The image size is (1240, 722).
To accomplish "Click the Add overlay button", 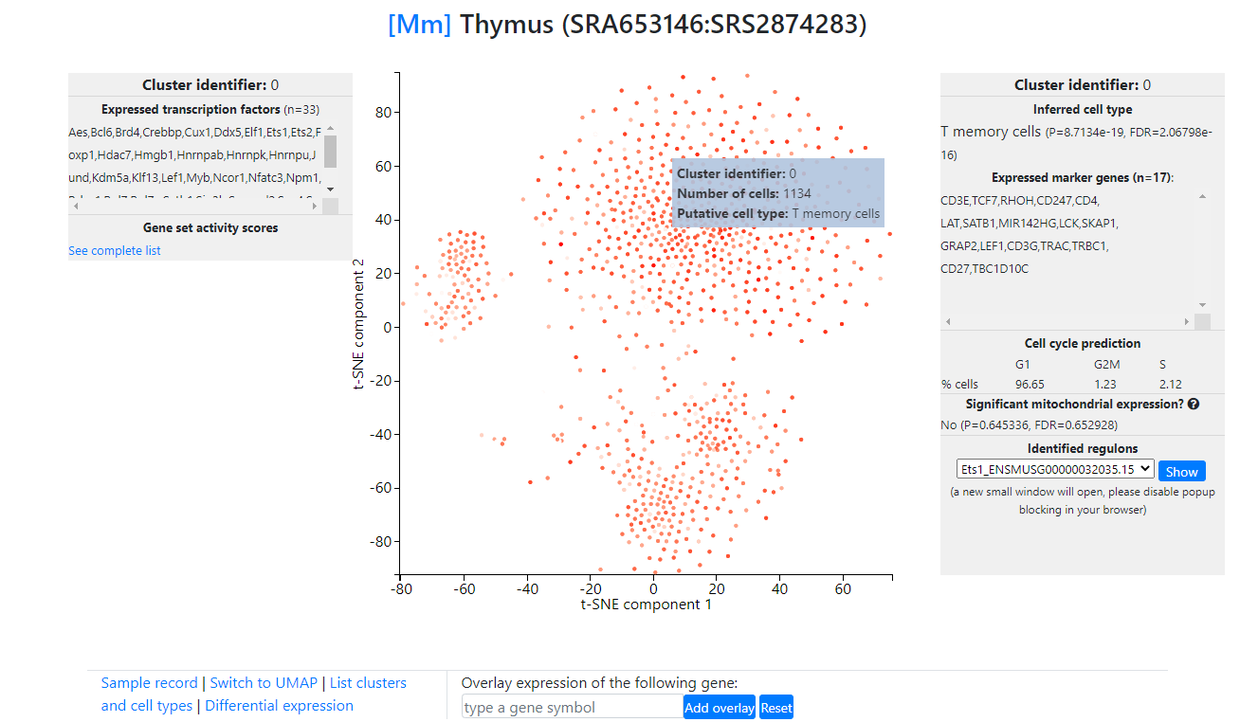I will [x=720, y=707].
